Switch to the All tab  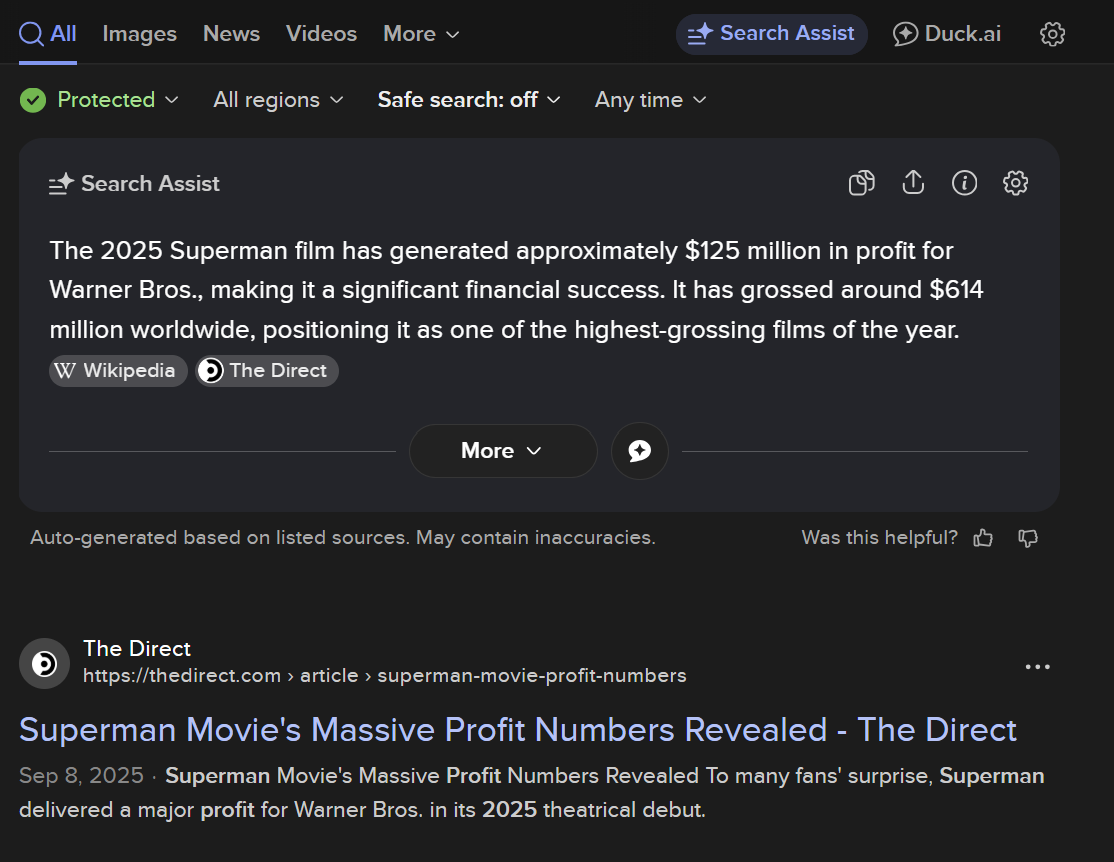pyautogui.click(x=48, y=33)
